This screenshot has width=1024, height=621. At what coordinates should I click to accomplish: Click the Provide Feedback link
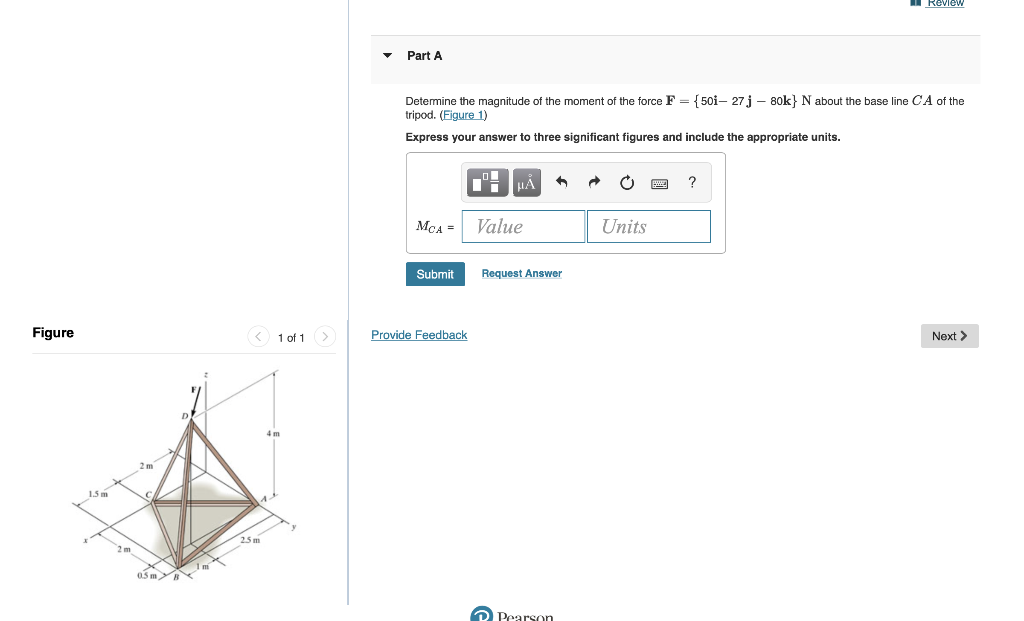[x=419, y=335]
